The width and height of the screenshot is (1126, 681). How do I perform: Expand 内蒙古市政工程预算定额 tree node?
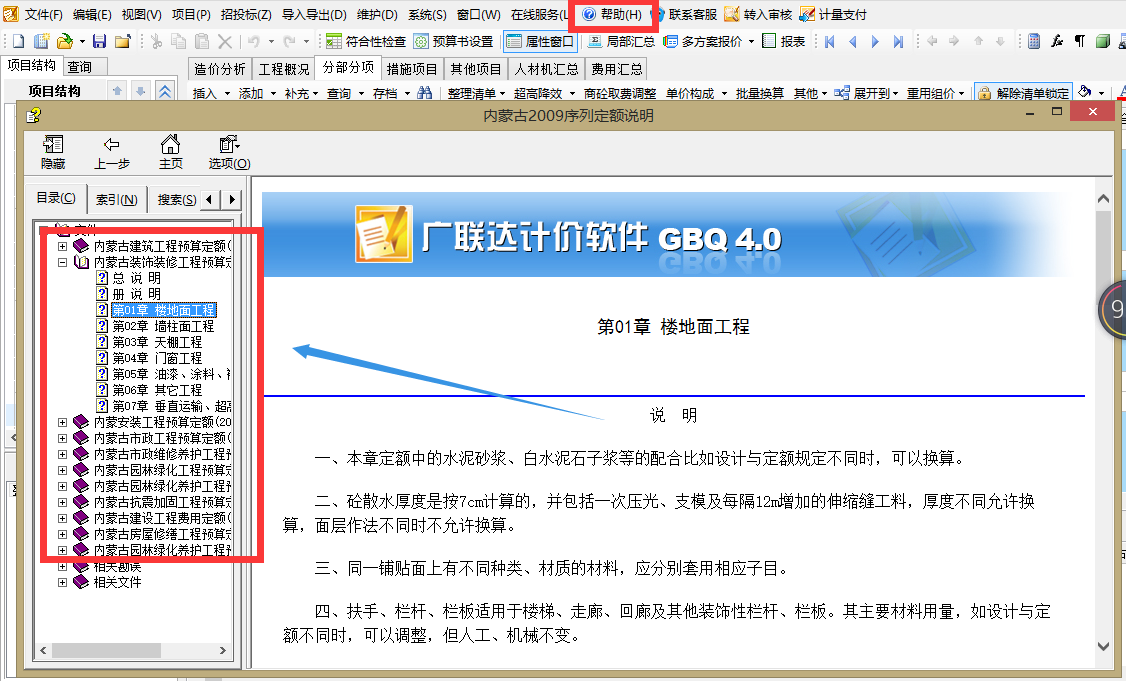click(x=62, y=438)
